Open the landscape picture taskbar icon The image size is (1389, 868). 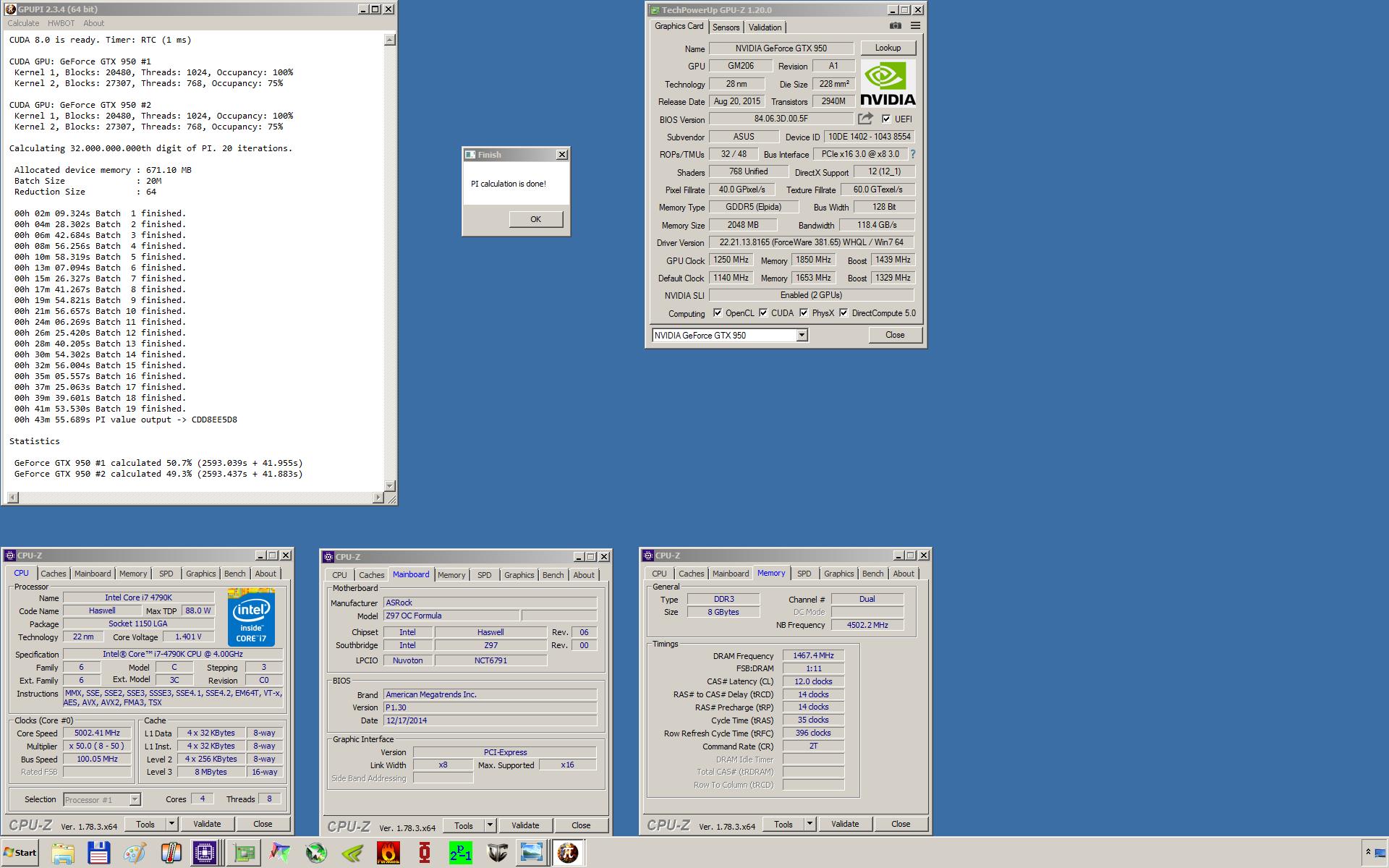pyautogui.click(x=532, y=854)
